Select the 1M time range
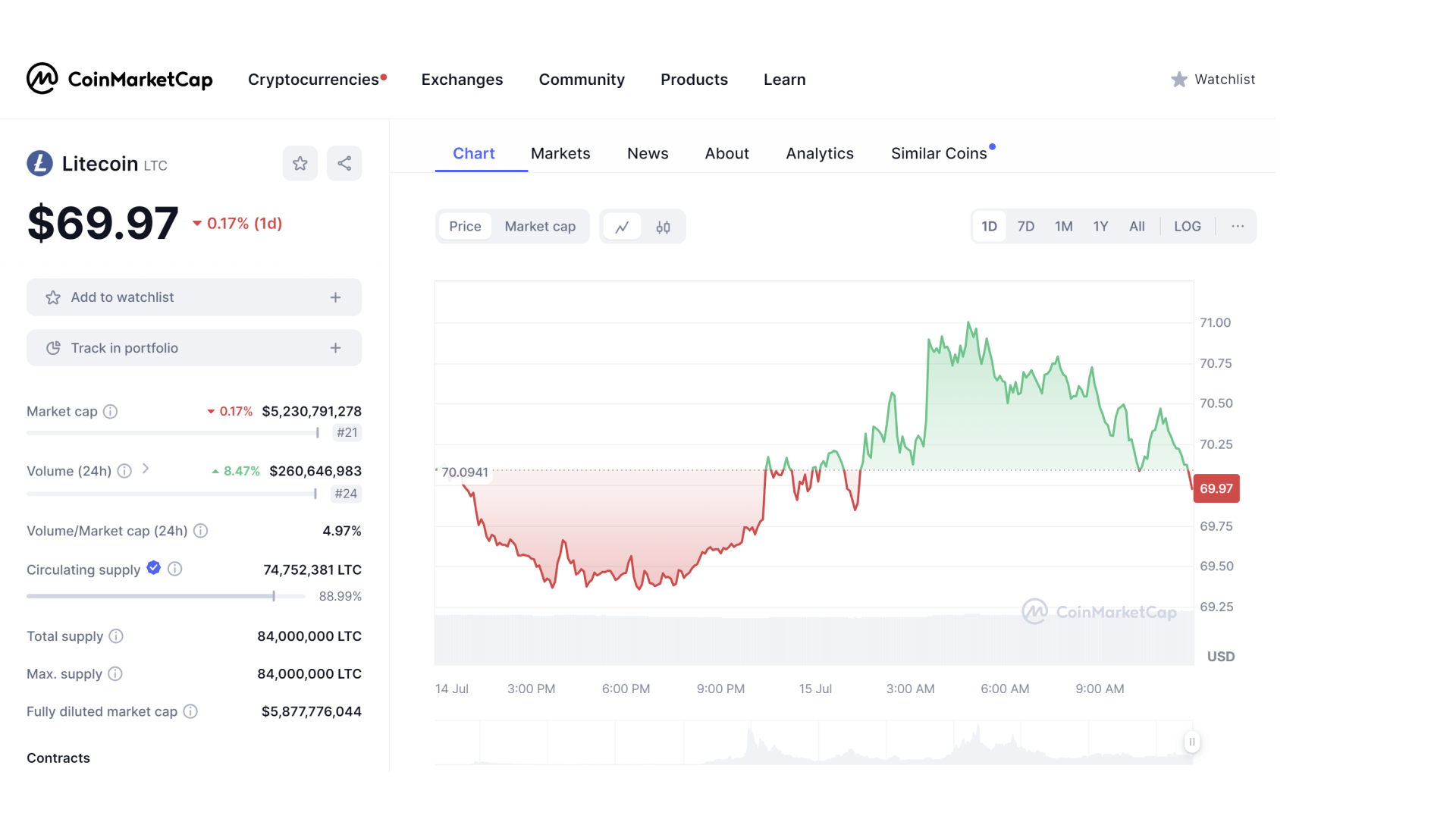The width and height of the screenshot is (1456, 819). coord(1063,226)
